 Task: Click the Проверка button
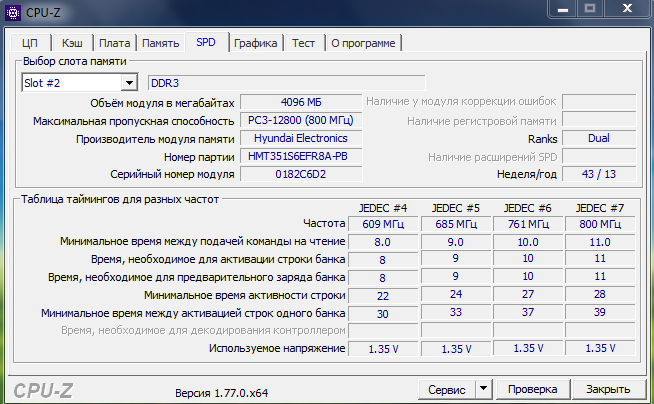pyautogui.click(x=532, y=388)
